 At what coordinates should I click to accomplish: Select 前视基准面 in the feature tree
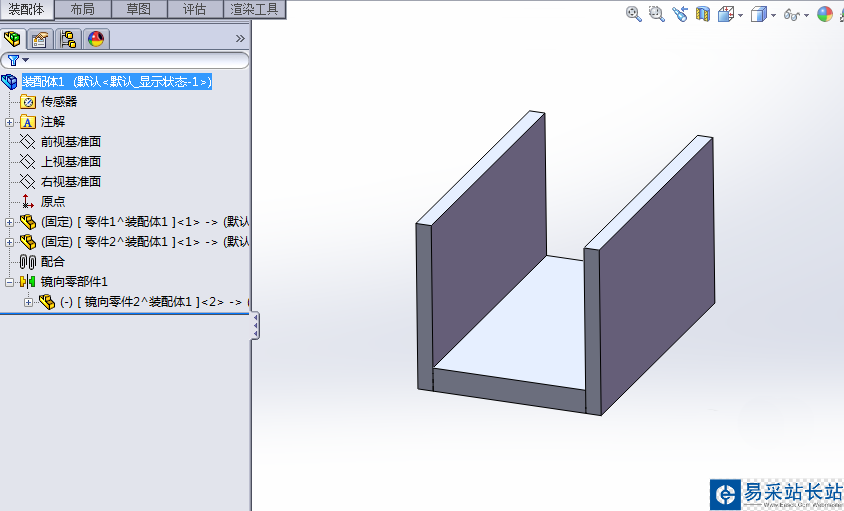70,142
